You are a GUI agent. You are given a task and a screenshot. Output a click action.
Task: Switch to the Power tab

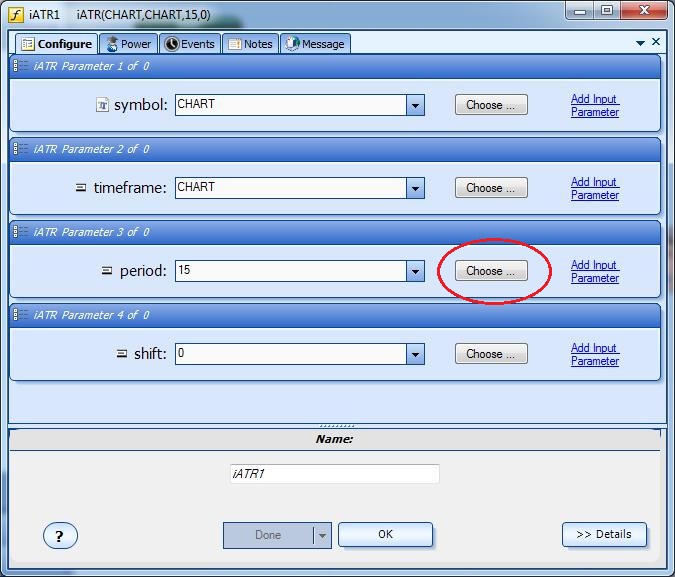pos(128,44)
